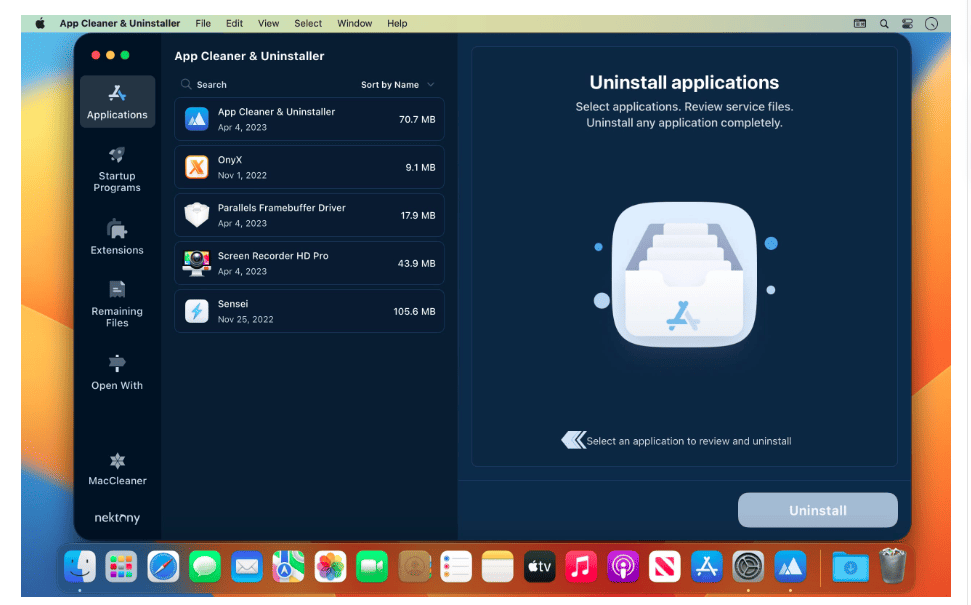Screen dimensions: 971x605
Task: Open Podcasts from the Dock
Action: click(623, 566)
